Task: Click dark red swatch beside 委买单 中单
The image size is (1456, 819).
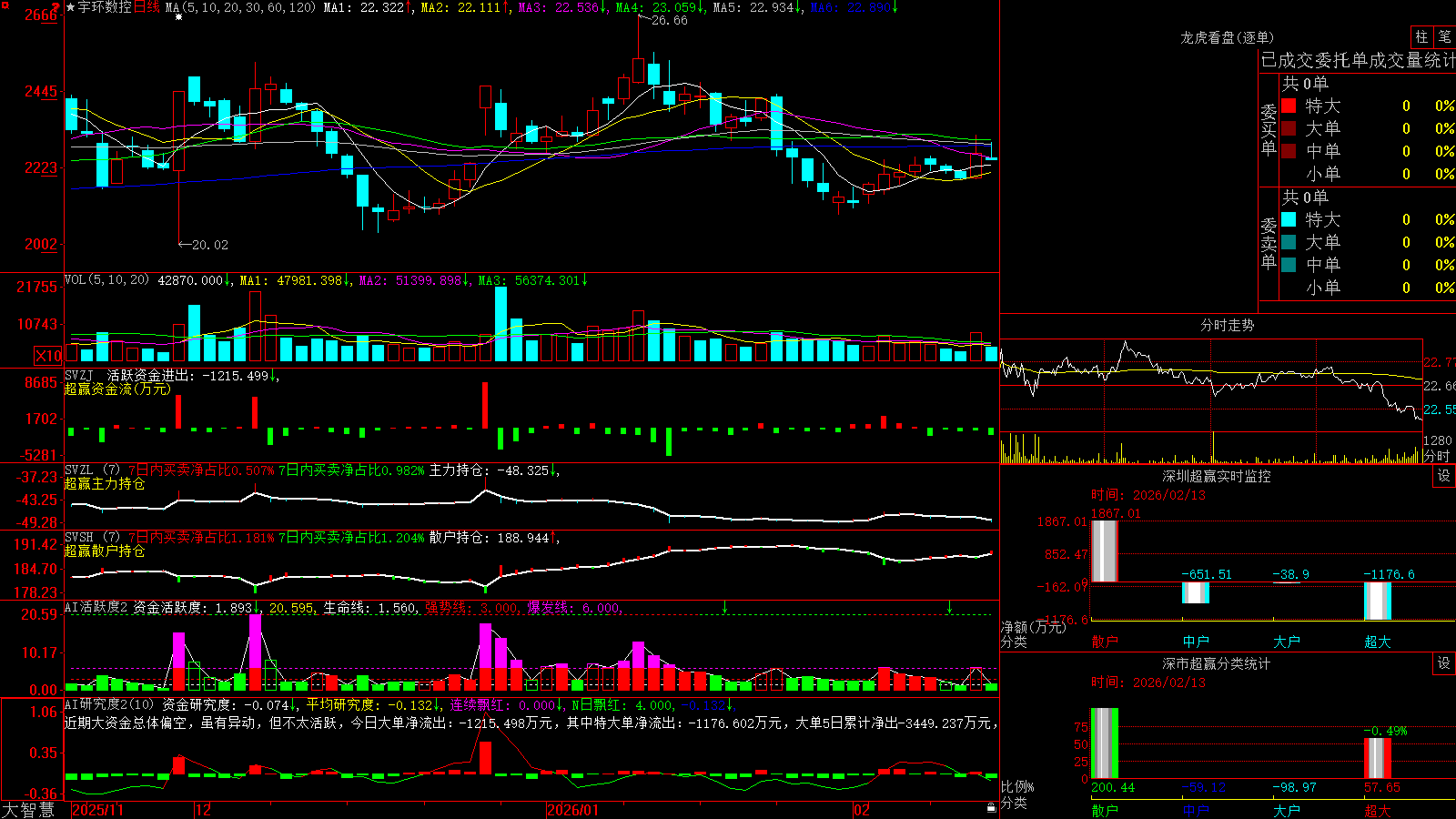Action: coord(1289,151)
